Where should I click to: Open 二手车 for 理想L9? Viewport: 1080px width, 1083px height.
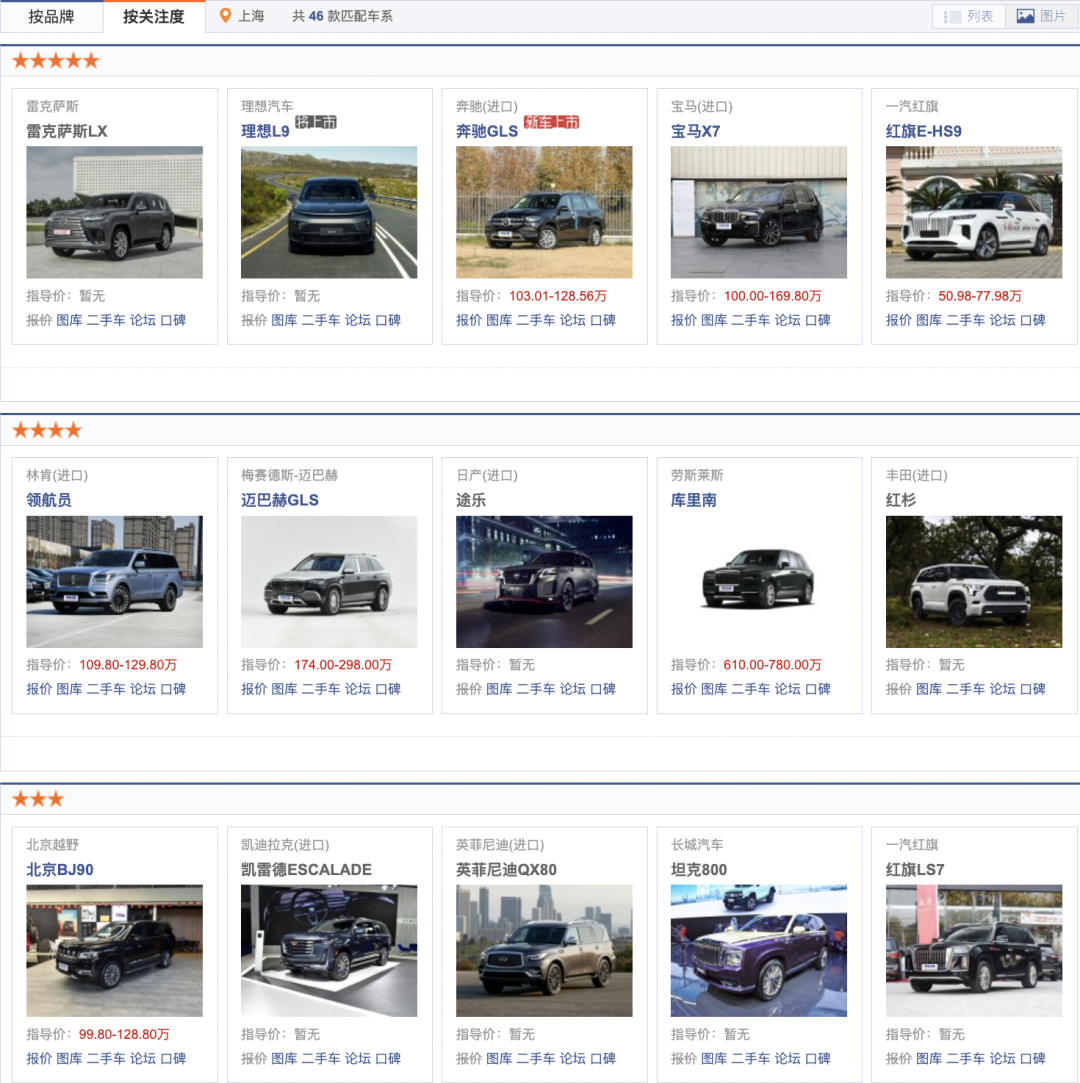click(x=320, y=320)
